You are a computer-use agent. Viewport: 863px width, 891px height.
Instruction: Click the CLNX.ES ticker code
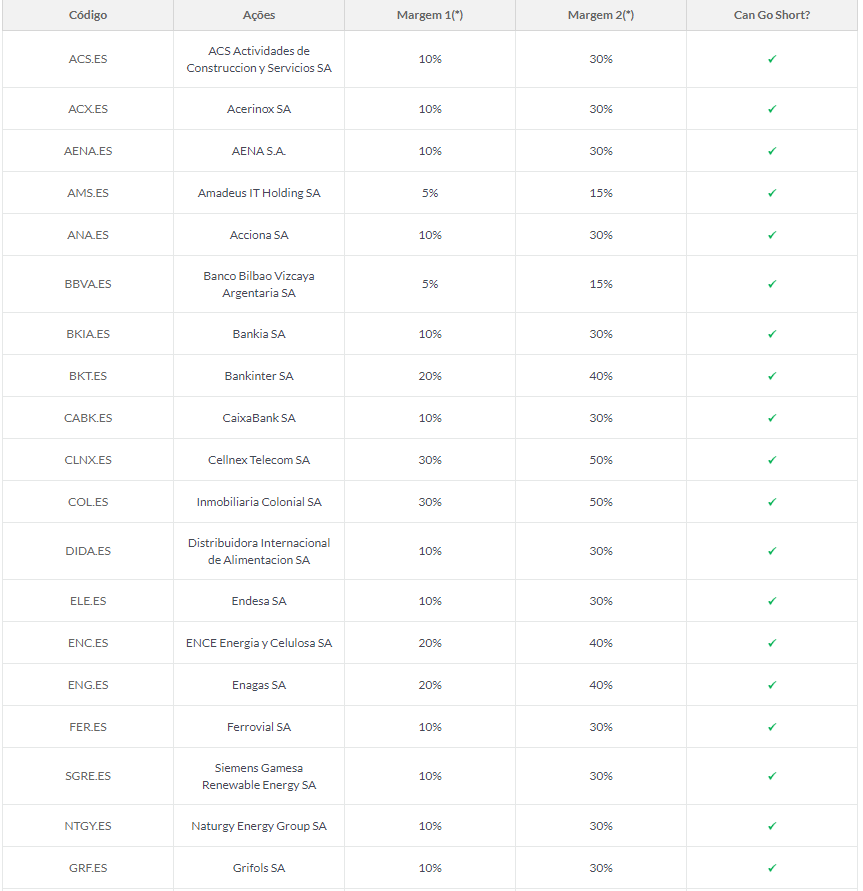pyautogui.click(x=88, y=460)
